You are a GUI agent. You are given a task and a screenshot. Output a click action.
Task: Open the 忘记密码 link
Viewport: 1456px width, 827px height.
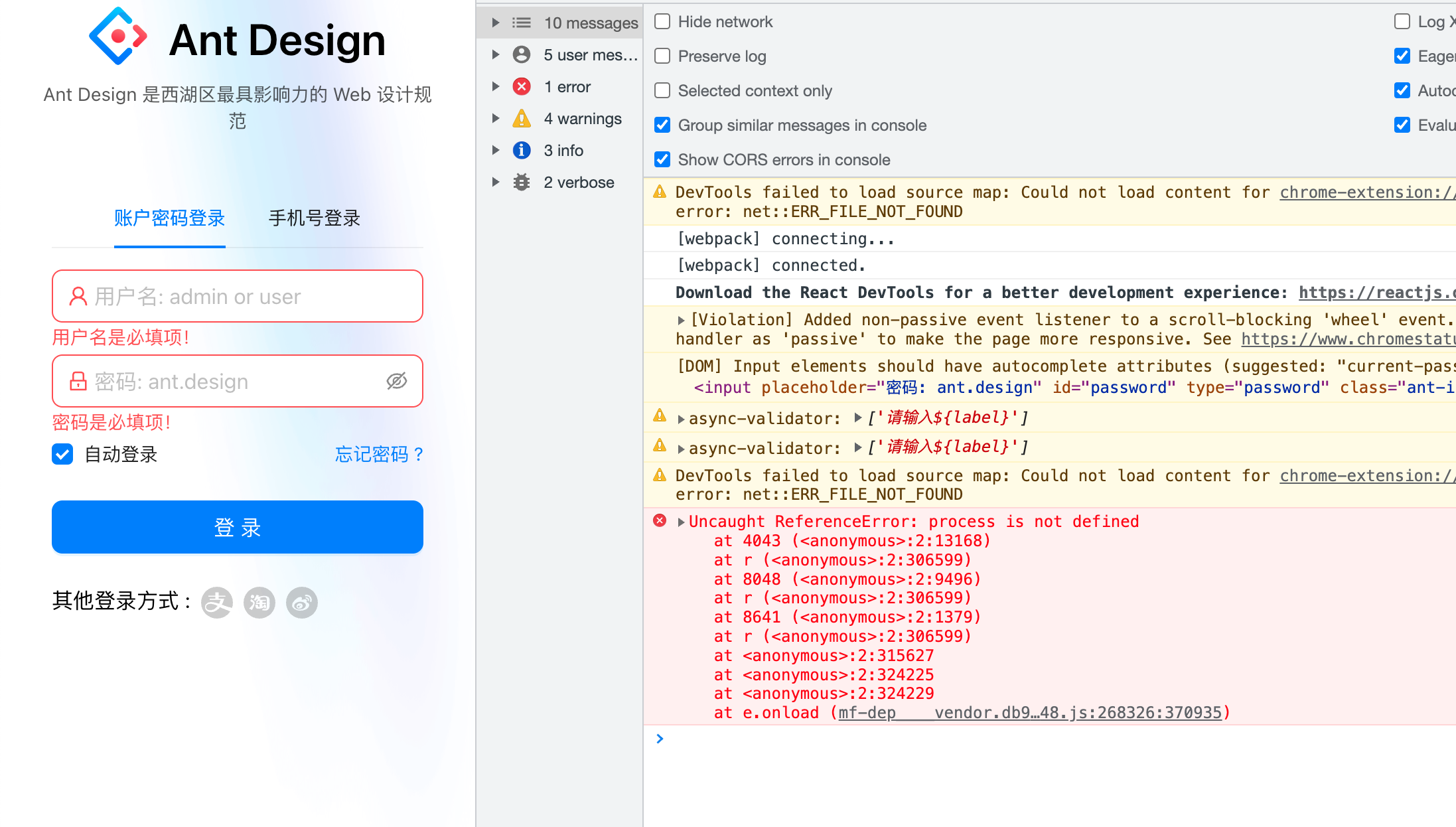point(380,454)
